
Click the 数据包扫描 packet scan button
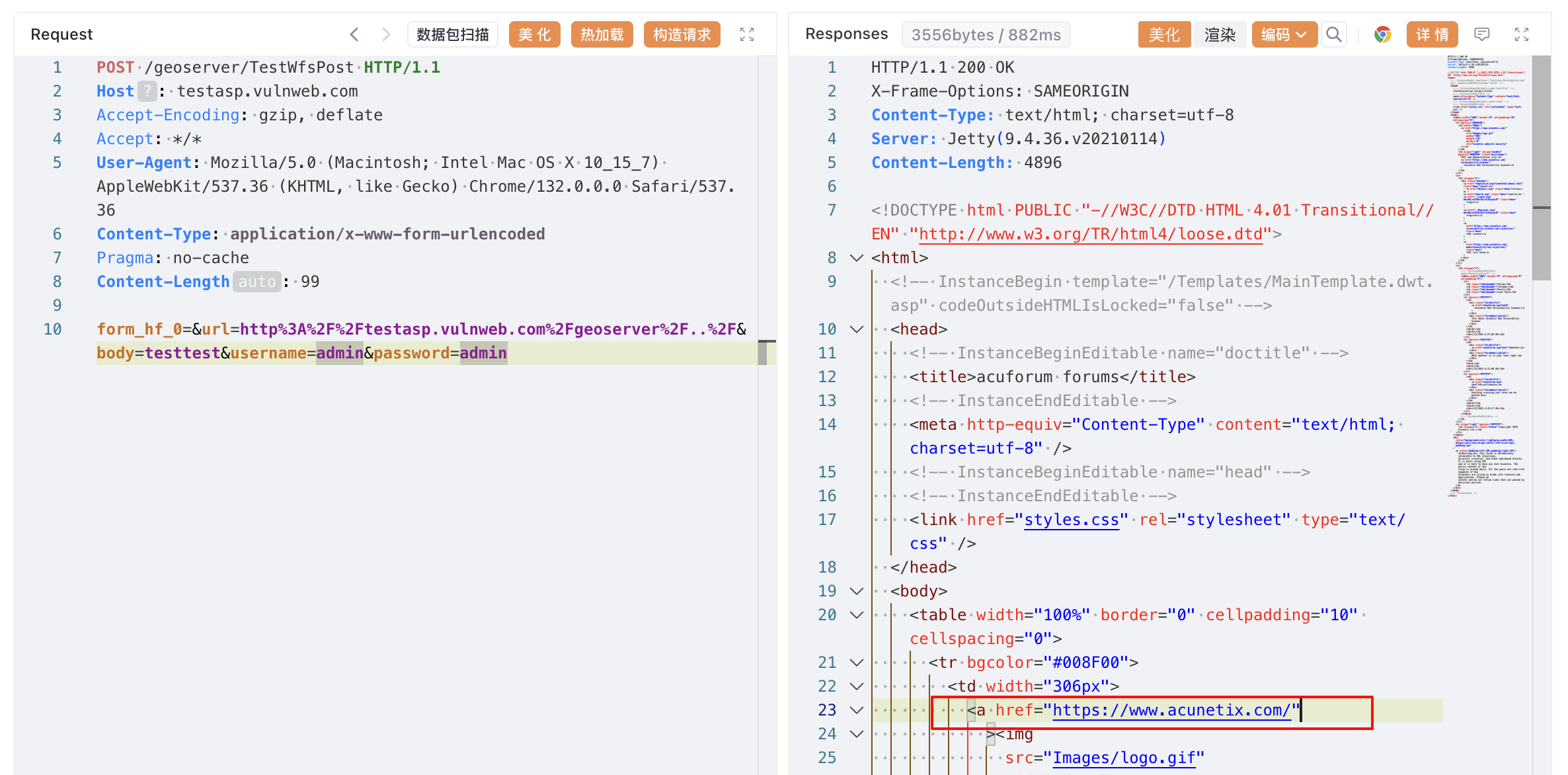(x=453, y=34)
